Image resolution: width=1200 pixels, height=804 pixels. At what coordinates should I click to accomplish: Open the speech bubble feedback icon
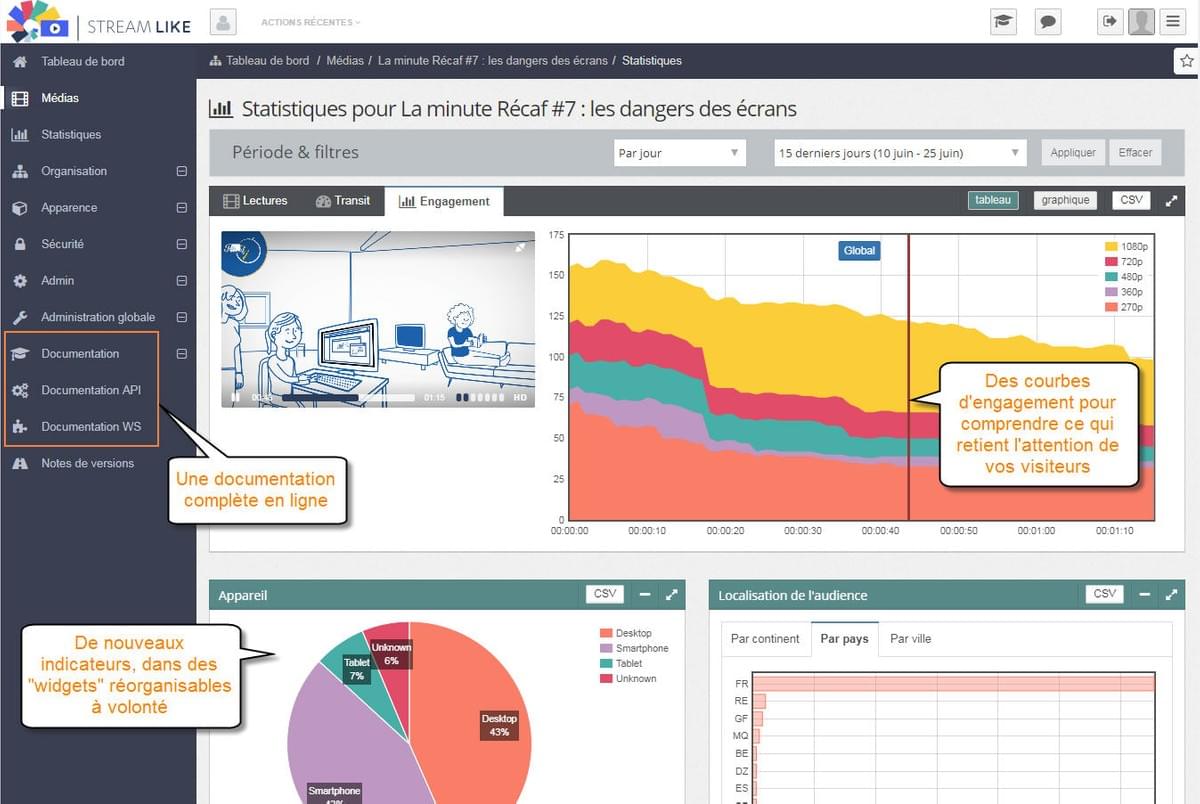click(1047, 21)
